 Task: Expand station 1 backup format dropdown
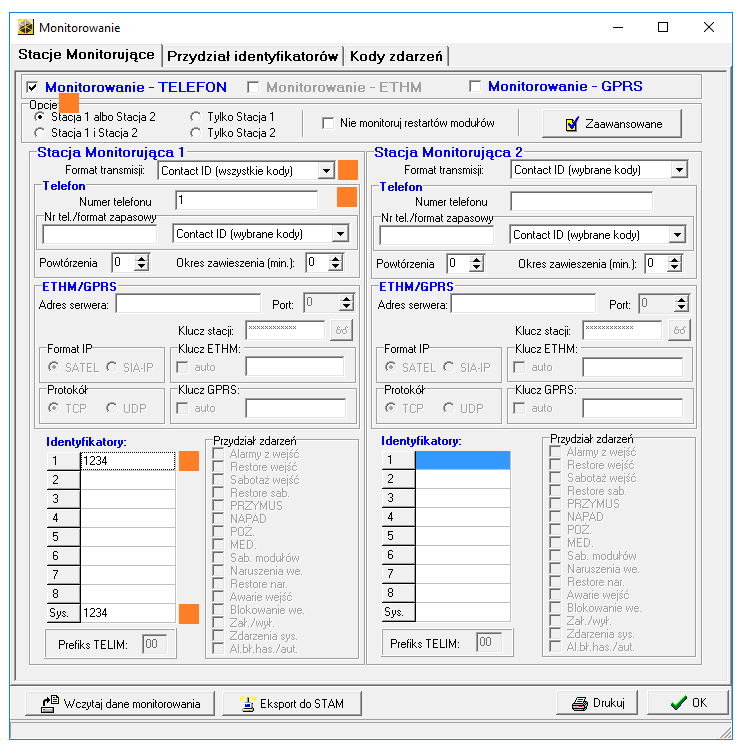pos(340,234)
